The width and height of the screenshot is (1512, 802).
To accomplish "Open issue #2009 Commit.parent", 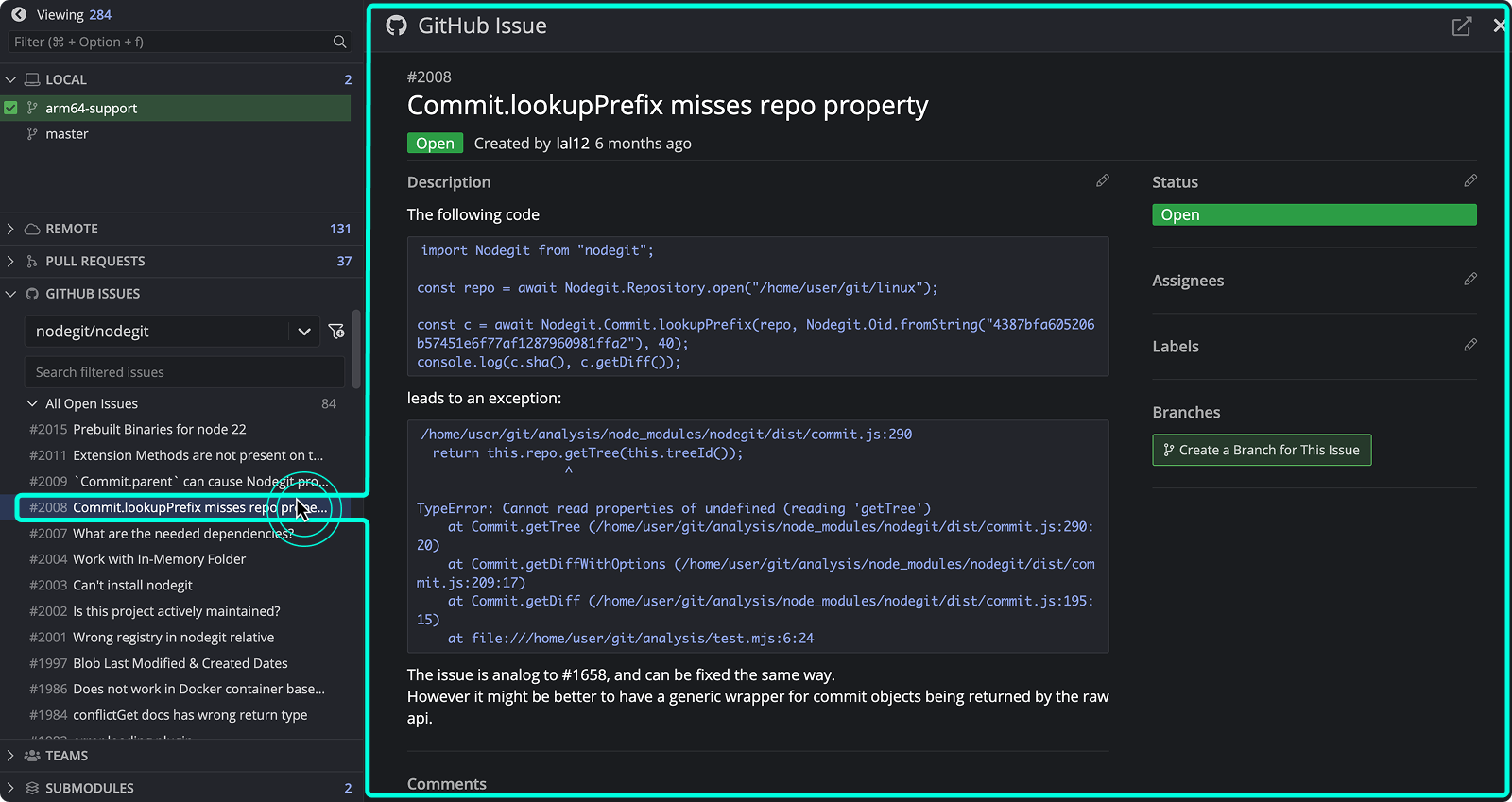I will (180, 481).
